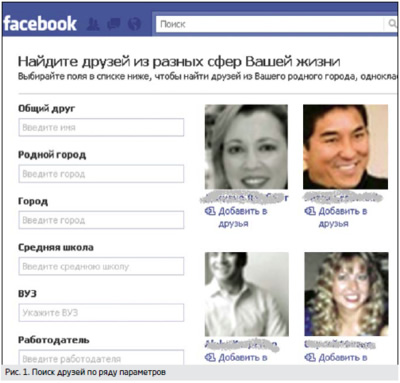
Task: Click the Работодатель input field
Action: pos(101,357)
